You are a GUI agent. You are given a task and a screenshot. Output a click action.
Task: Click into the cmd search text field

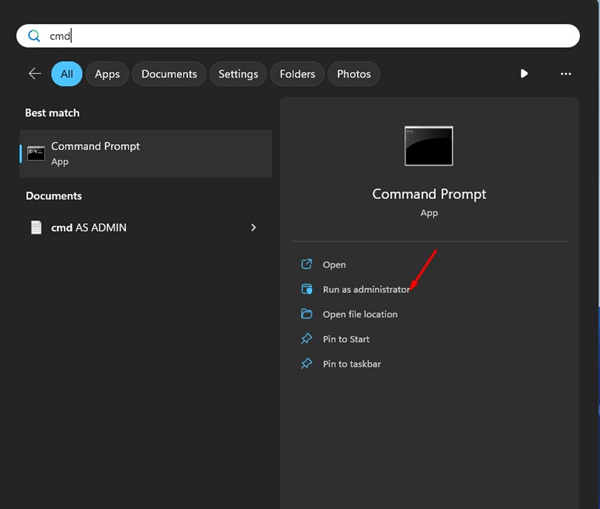(300, 36)
